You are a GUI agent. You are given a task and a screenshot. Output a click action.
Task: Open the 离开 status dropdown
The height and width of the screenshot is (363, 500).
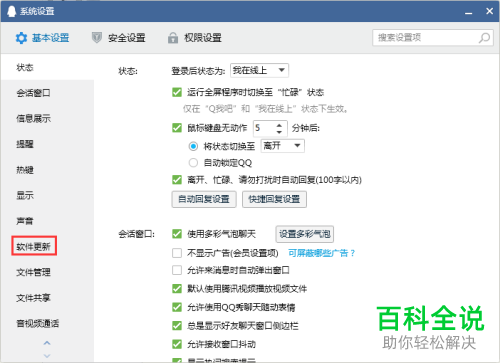(x=282, y=146)
